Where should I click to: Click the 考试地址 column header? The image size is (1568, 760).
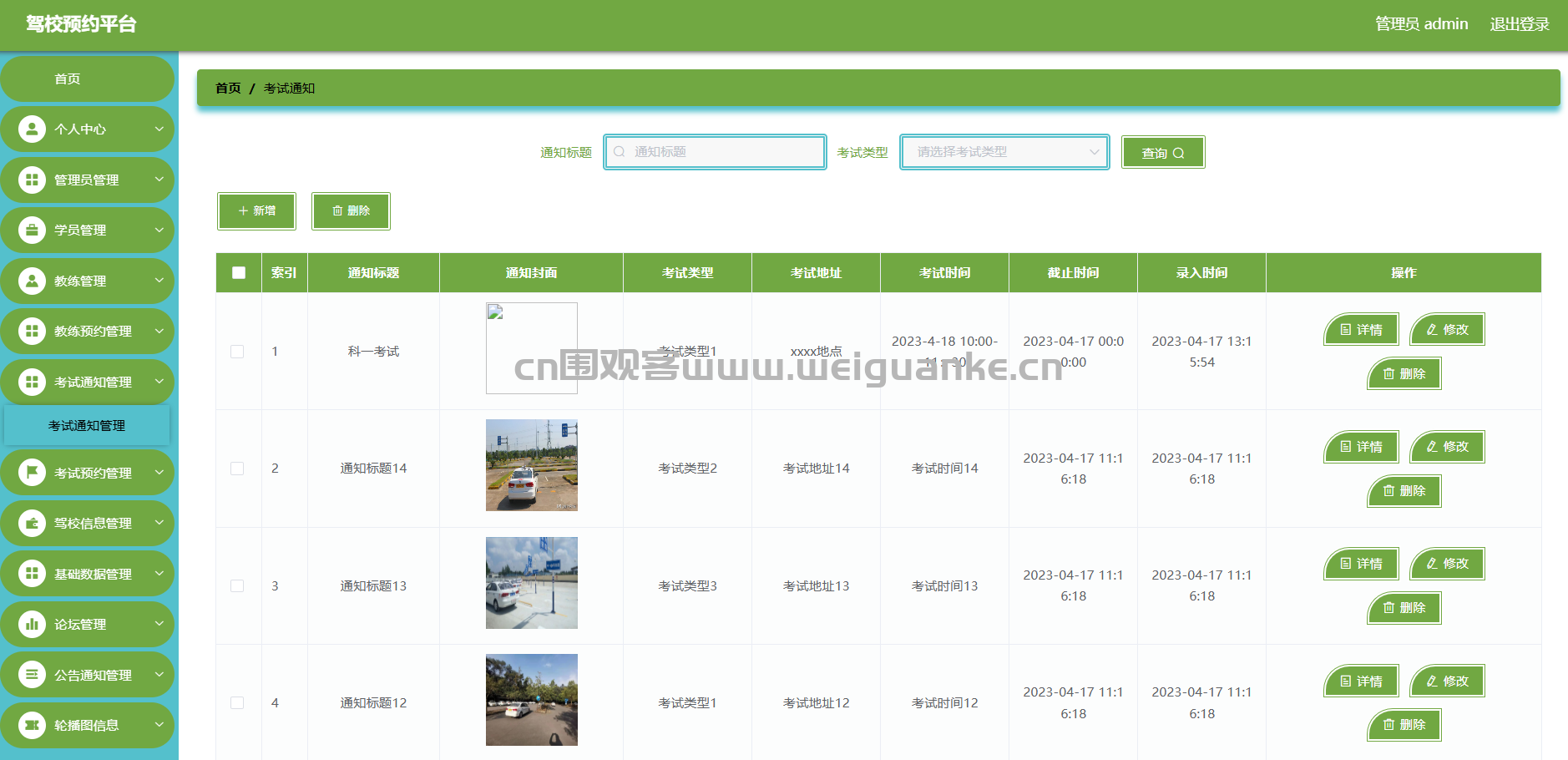(816, 273)
